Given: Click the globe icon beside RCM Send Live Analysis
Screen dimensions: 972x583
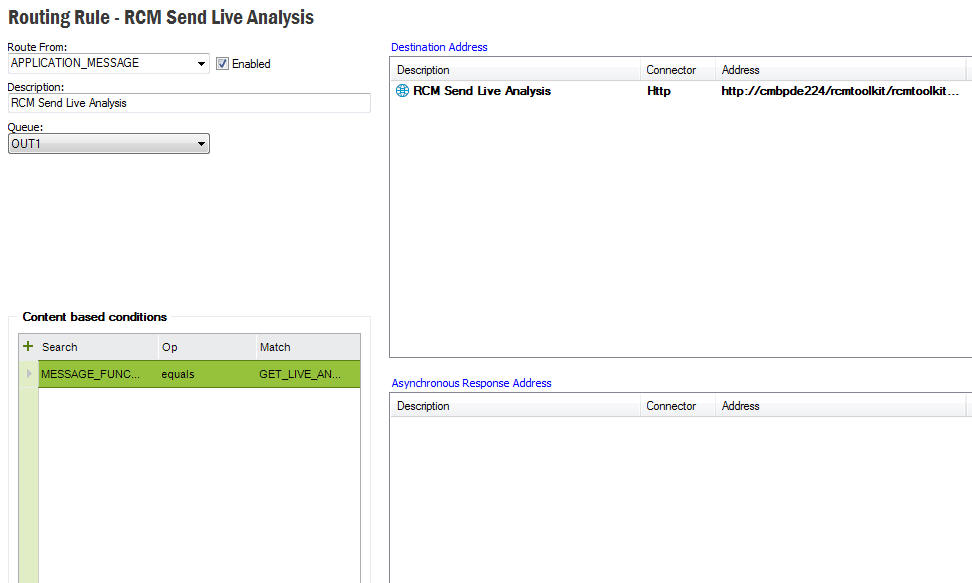Looking at the screenshot, I should 402,91.
